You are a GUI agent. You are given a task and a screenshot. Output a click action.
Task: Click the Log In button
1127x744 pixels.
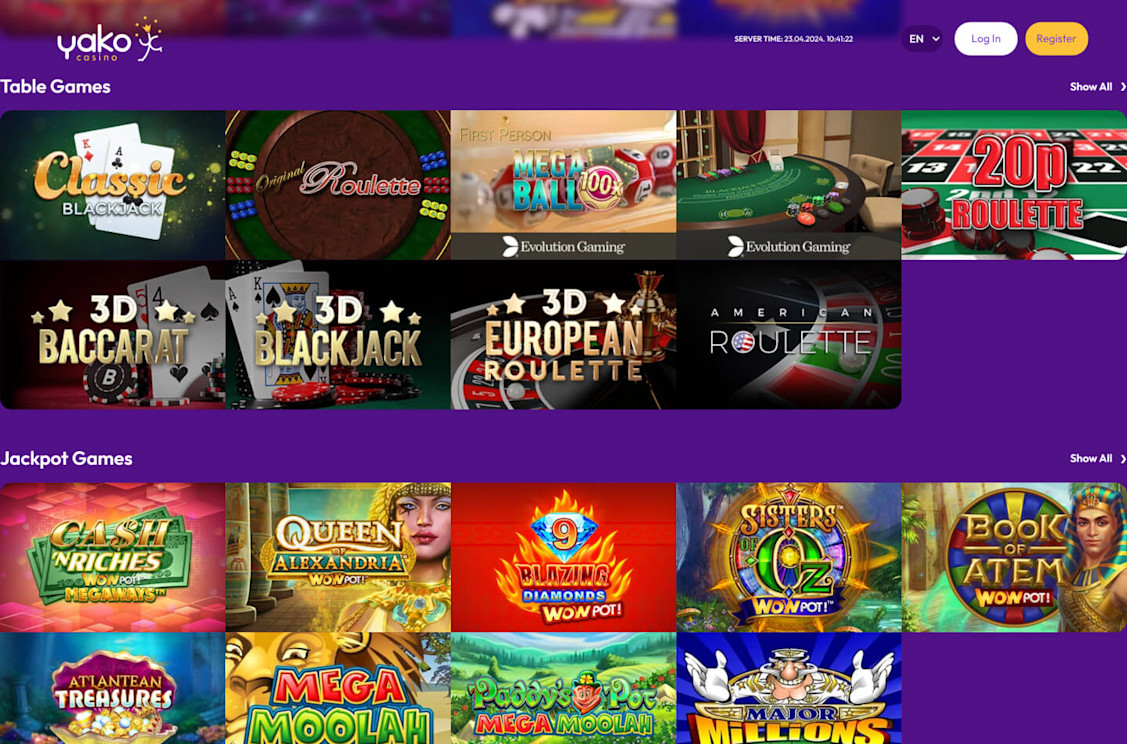click(x=985, y=39)
